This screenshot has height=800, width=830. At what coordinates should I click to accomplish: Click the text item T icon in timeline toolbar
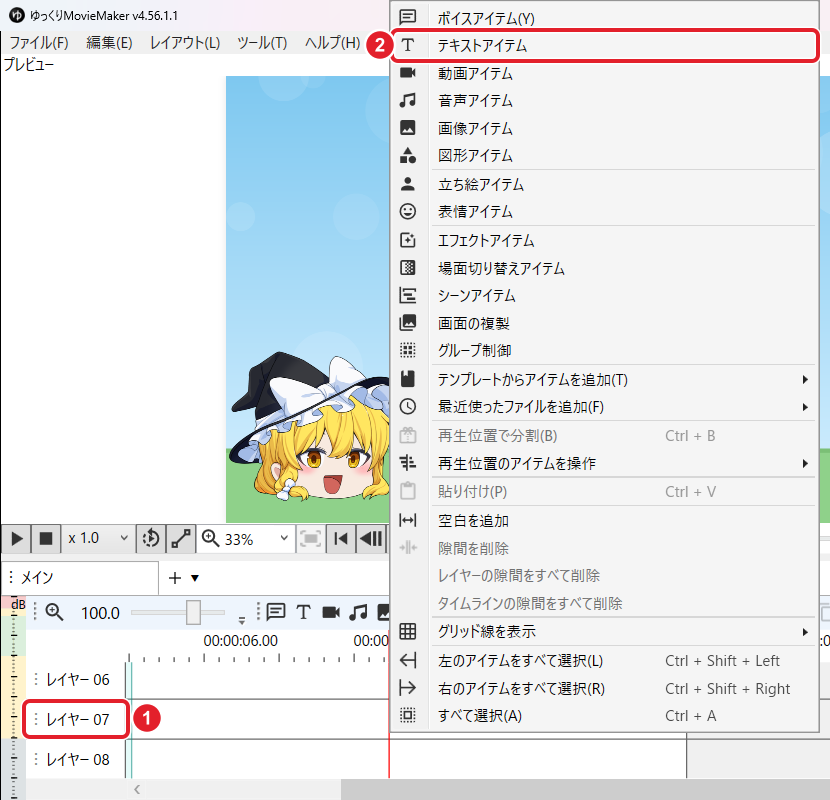[303, 613]
